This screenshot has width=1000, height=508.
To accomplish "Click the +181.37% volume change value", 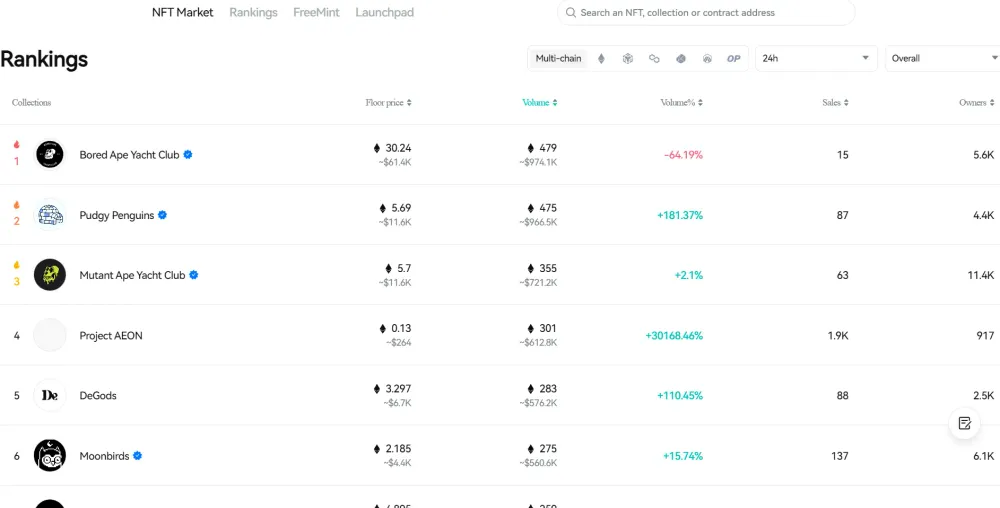I will pyautogui.click(x=680, y=215).
